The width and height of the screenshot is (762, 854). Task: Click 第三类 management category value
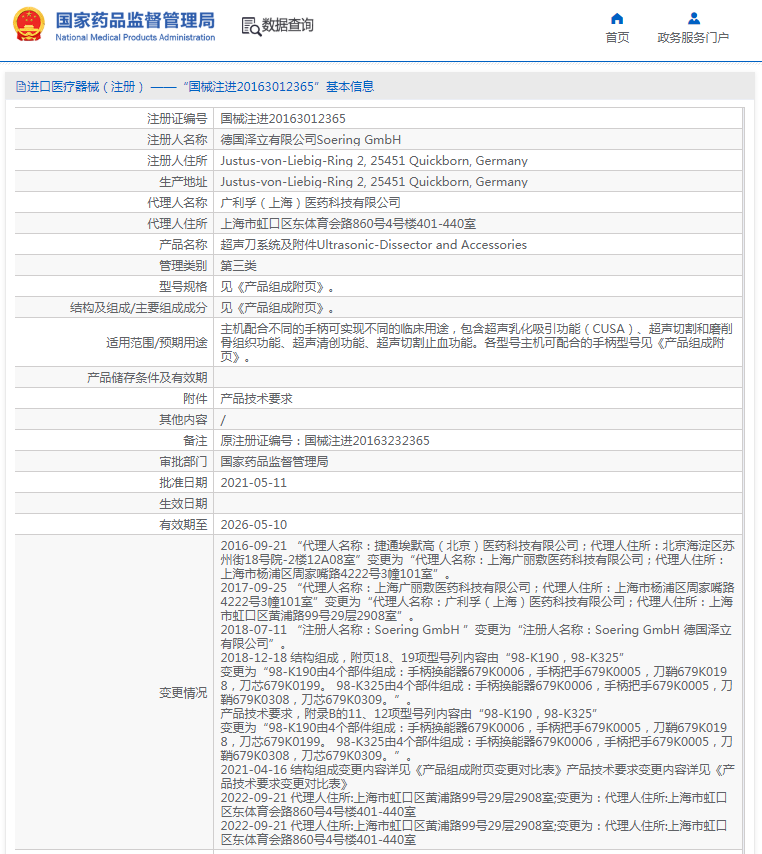coord(238,266)
